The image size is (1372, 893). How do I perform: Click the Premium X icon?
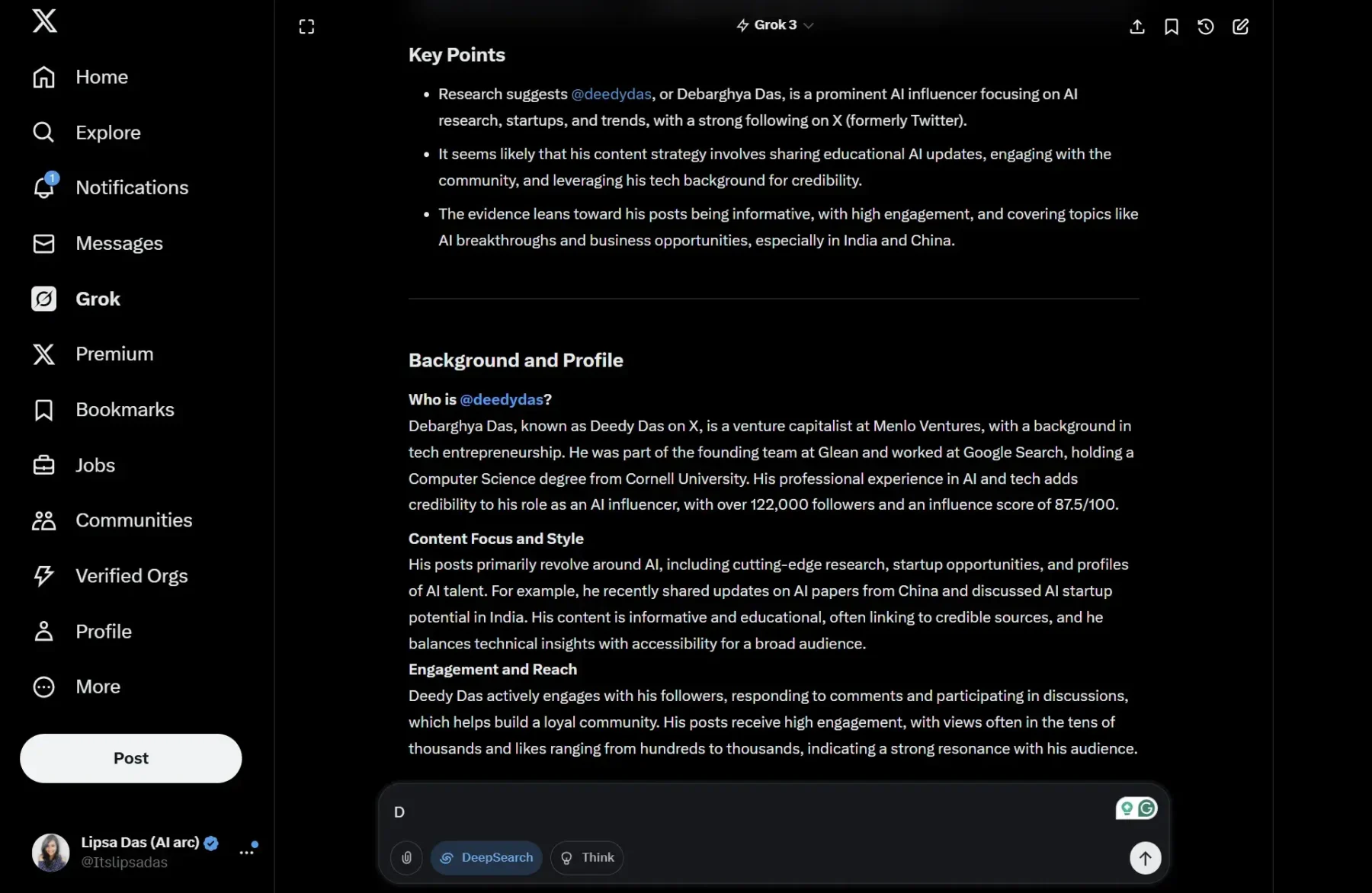tap(43, 354)
